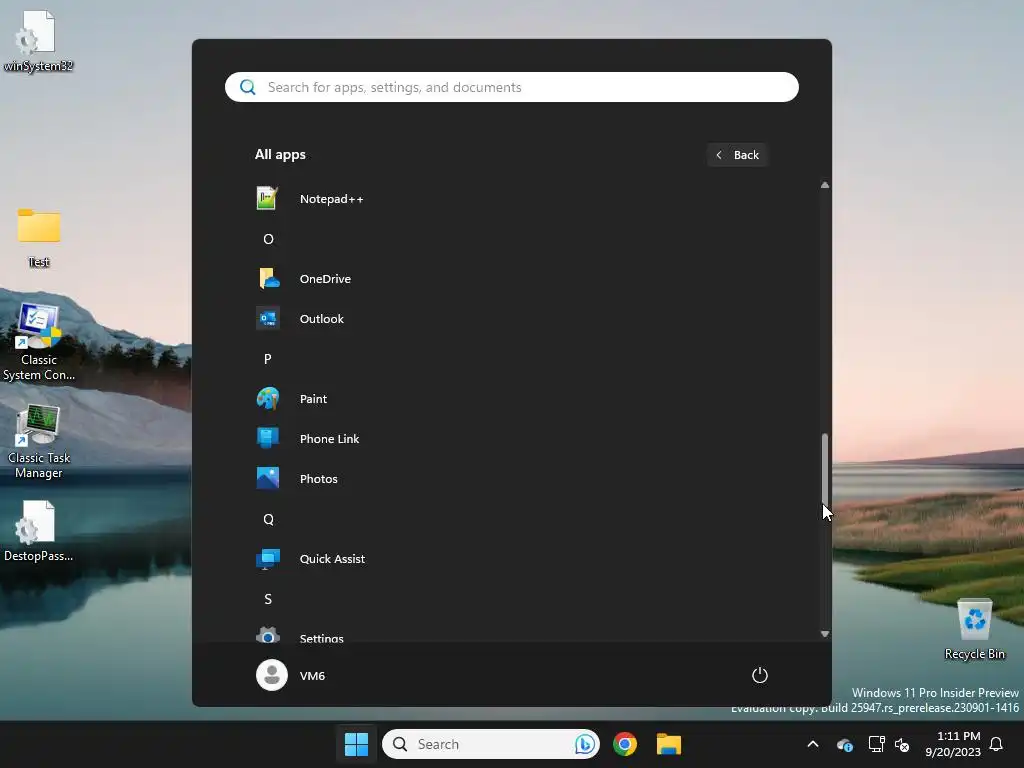Click the Phone Link label text
Viewport: 1024px width, 768px height.
(329, 439)
